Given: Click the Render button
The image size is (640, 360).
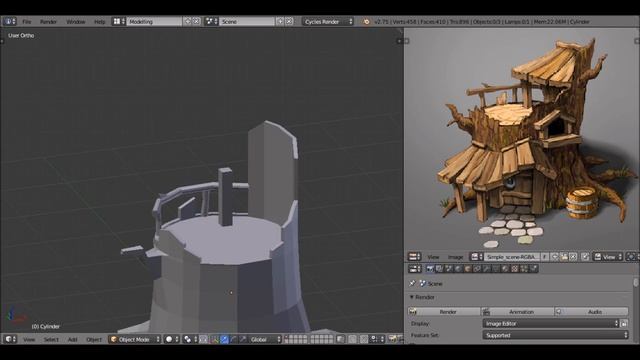Looking at the screenshot, I should (x=444, y=312).
